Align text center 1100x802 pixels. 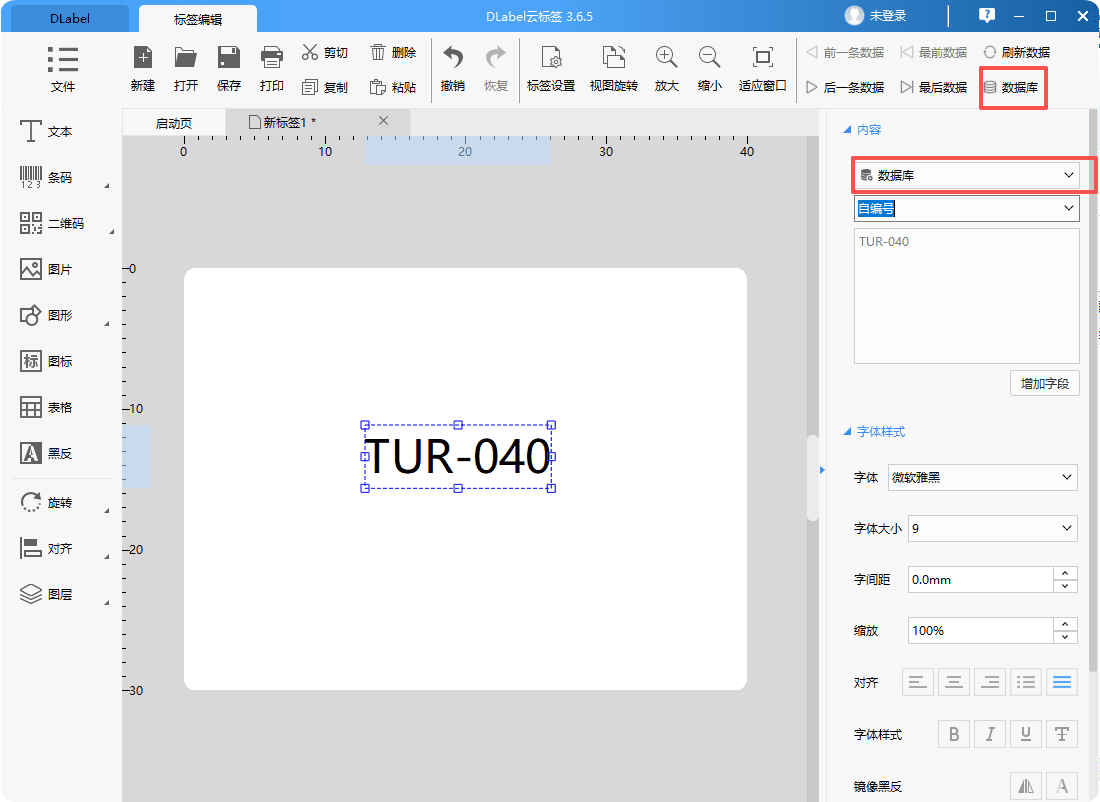click(x=953, y=682)
